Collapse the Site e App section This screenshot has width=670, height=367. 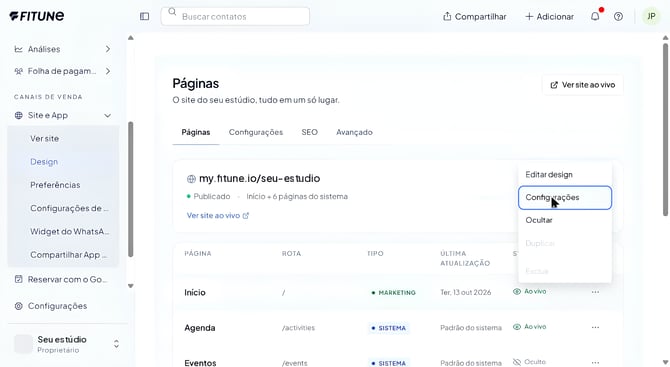pyautogui.click(x=62, y=115)
